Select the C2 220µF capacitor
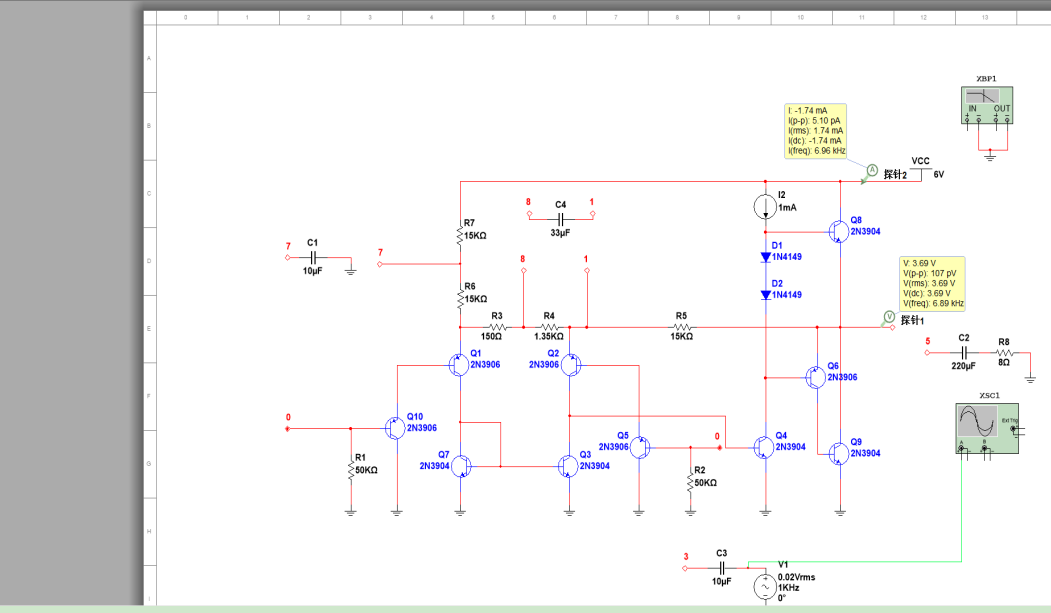 (964, 352)
